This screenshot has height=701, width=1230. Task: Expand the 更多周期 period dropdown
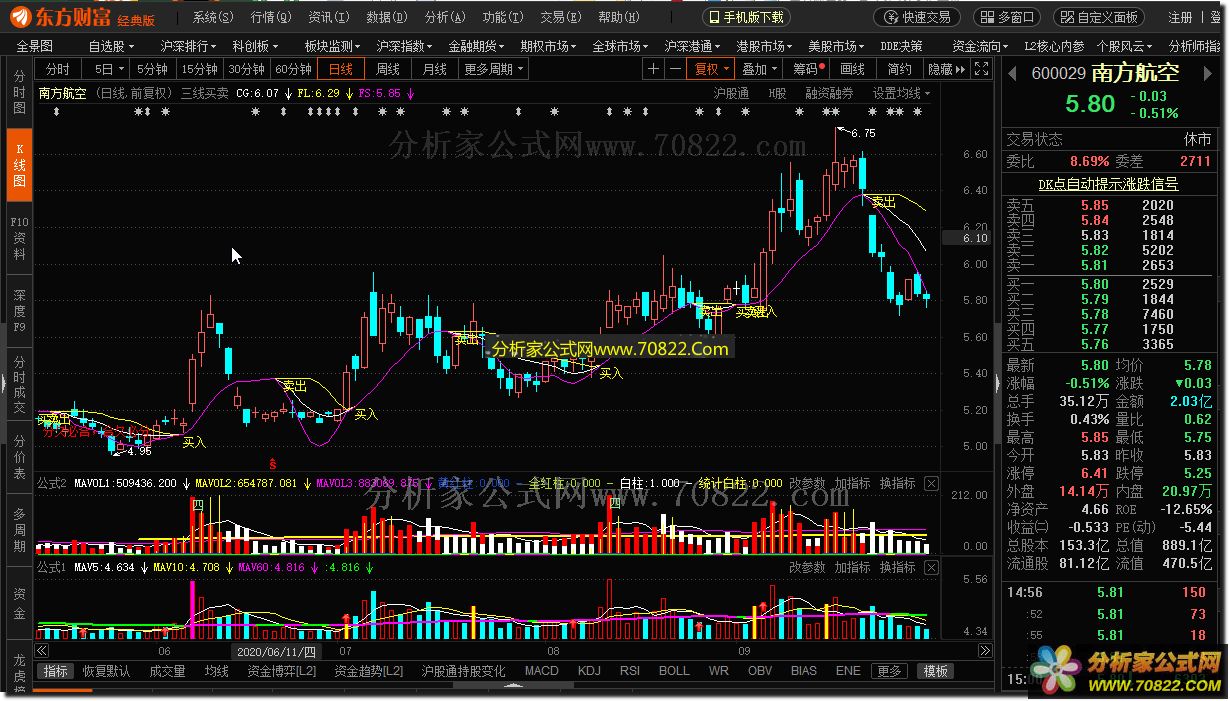pos(494,69)
